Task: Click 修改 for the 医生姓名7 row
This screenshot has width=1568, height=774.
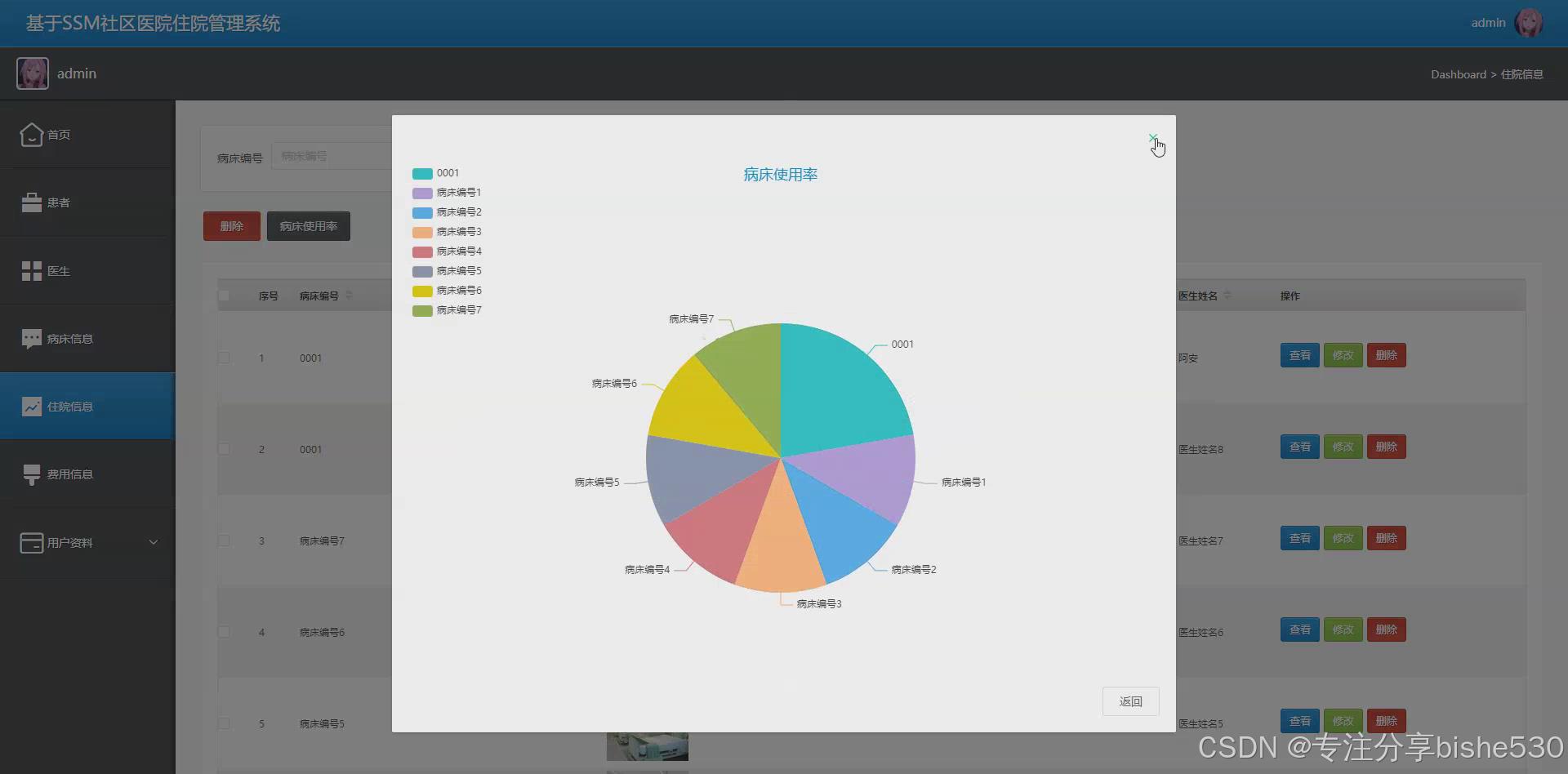Action: click(1343, 538)
